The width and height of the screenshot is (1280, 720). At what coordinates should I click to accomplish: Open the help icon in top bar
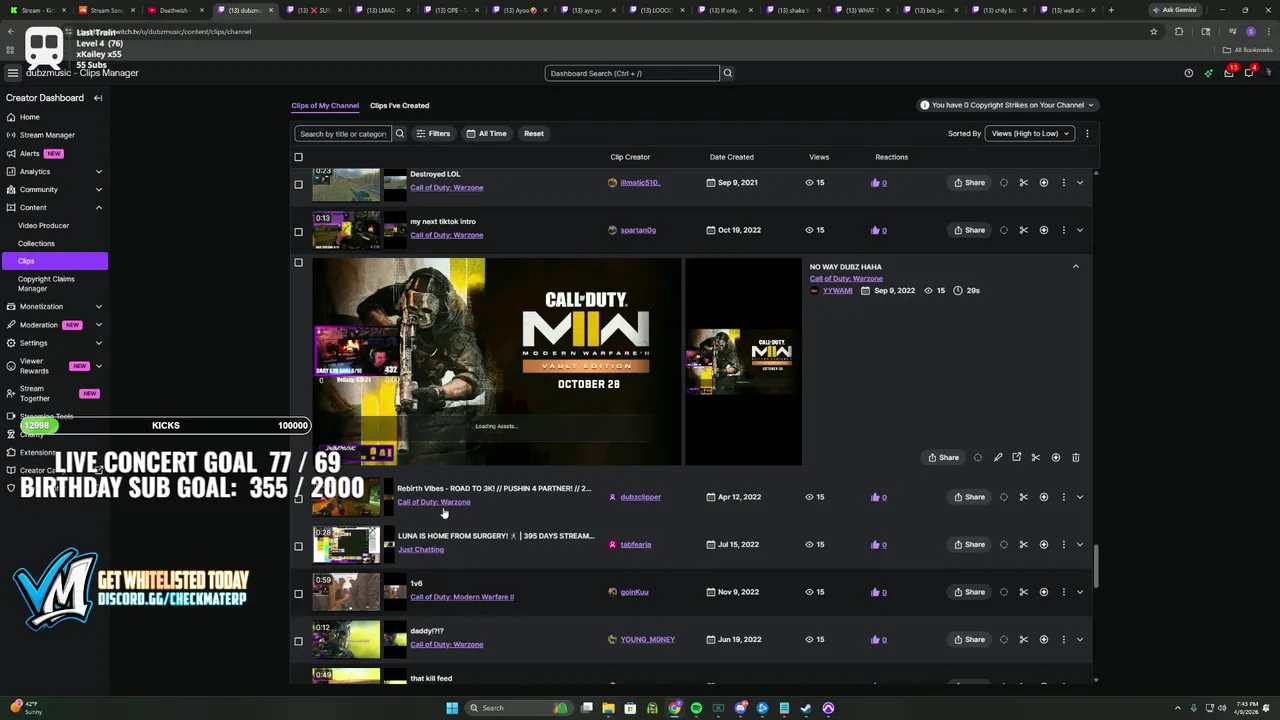pos(1188,73)
